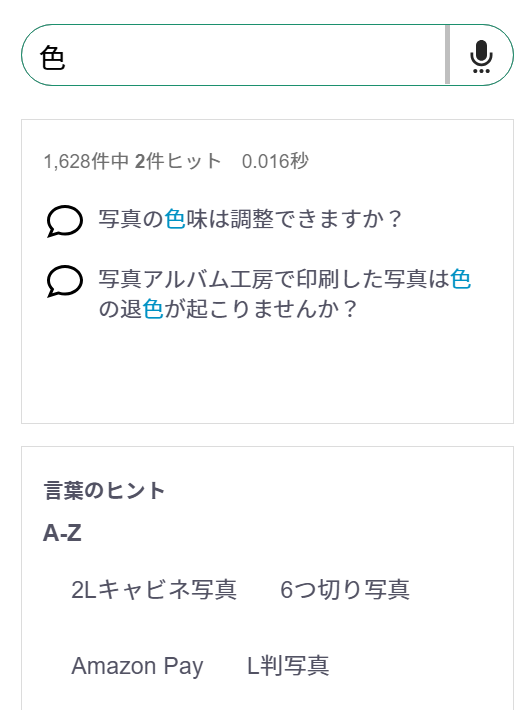Choose the Amazon Pay word hint

[x=137, y=666]
